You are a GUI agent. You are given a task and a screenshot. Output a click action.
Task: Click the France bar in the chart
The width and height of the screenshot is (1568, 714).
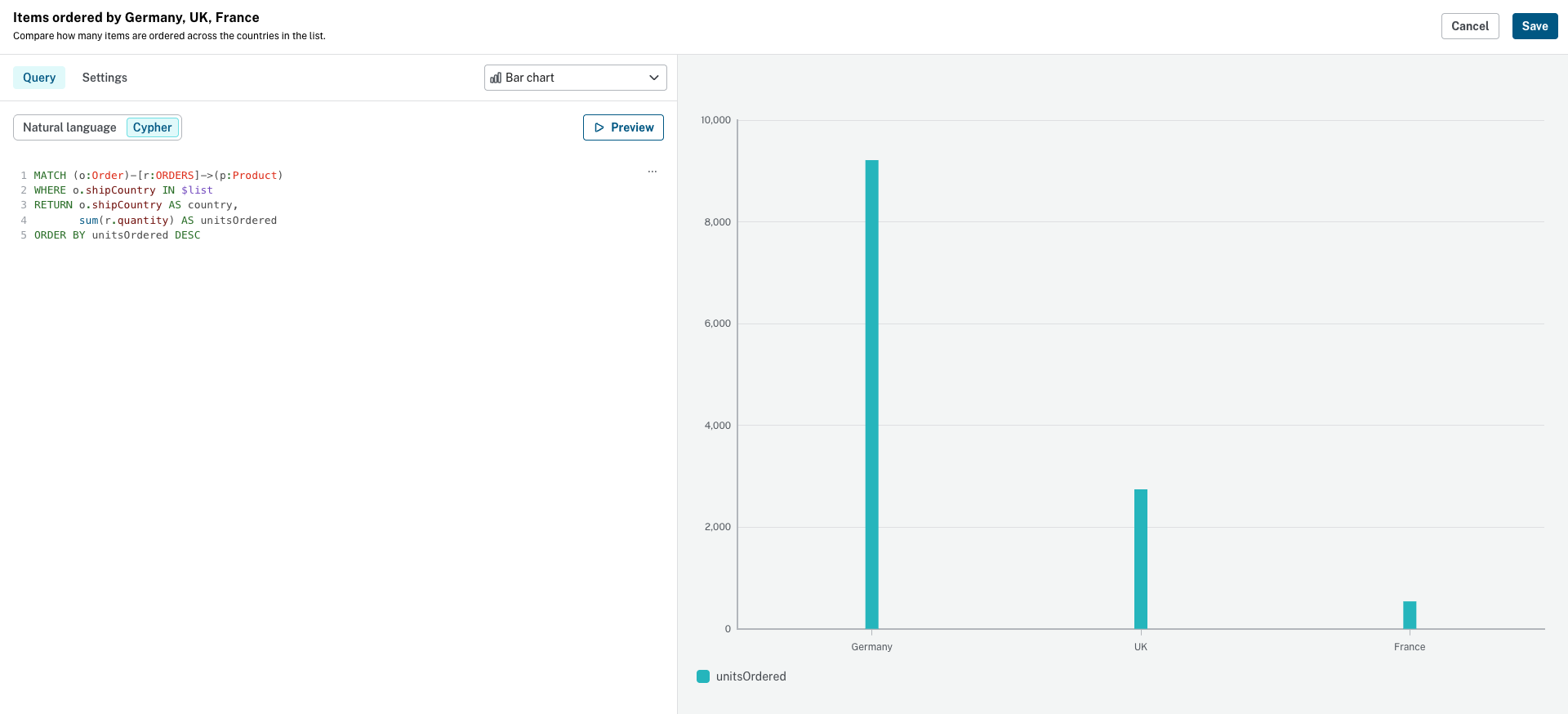pos(1409,615)
